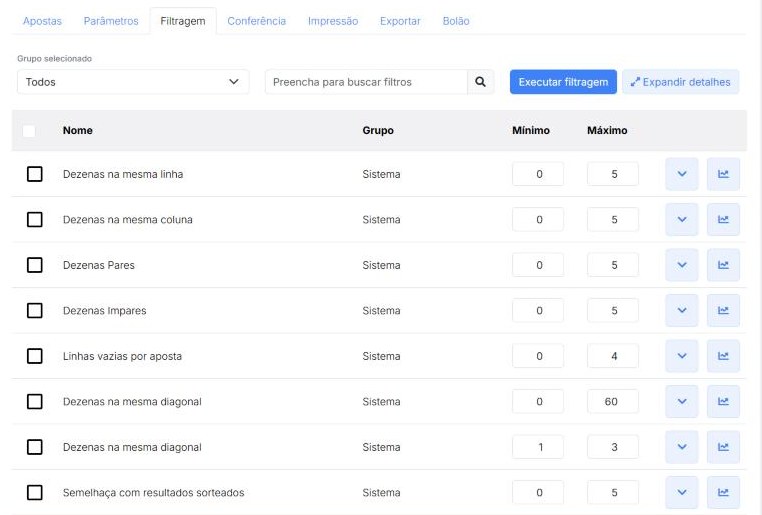The height and width of the screenshot is (515, 762).
Task: Click the Executar filtragem button
Action: tap(563, 82)
